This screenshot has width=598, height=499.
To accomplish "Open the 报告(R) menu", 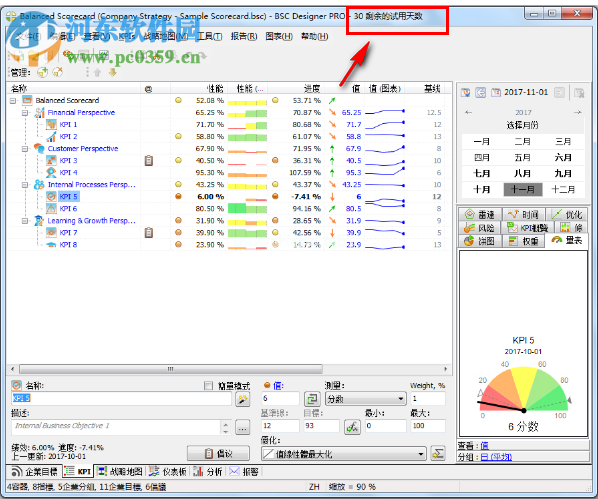I will tap(244, 36).
